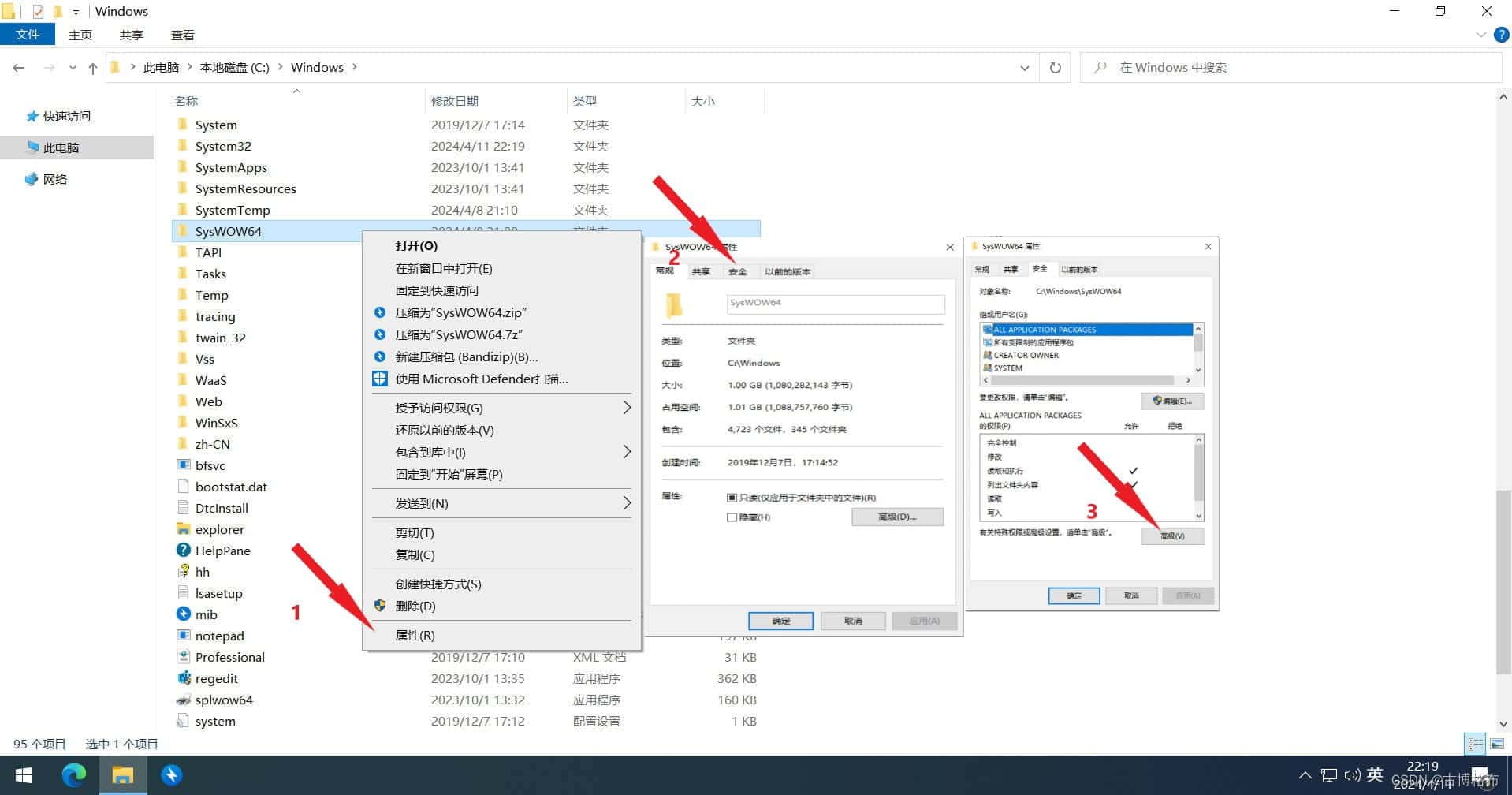Switch to large icons view button
Screen dimensions: 1512x795
(1496, 744)
